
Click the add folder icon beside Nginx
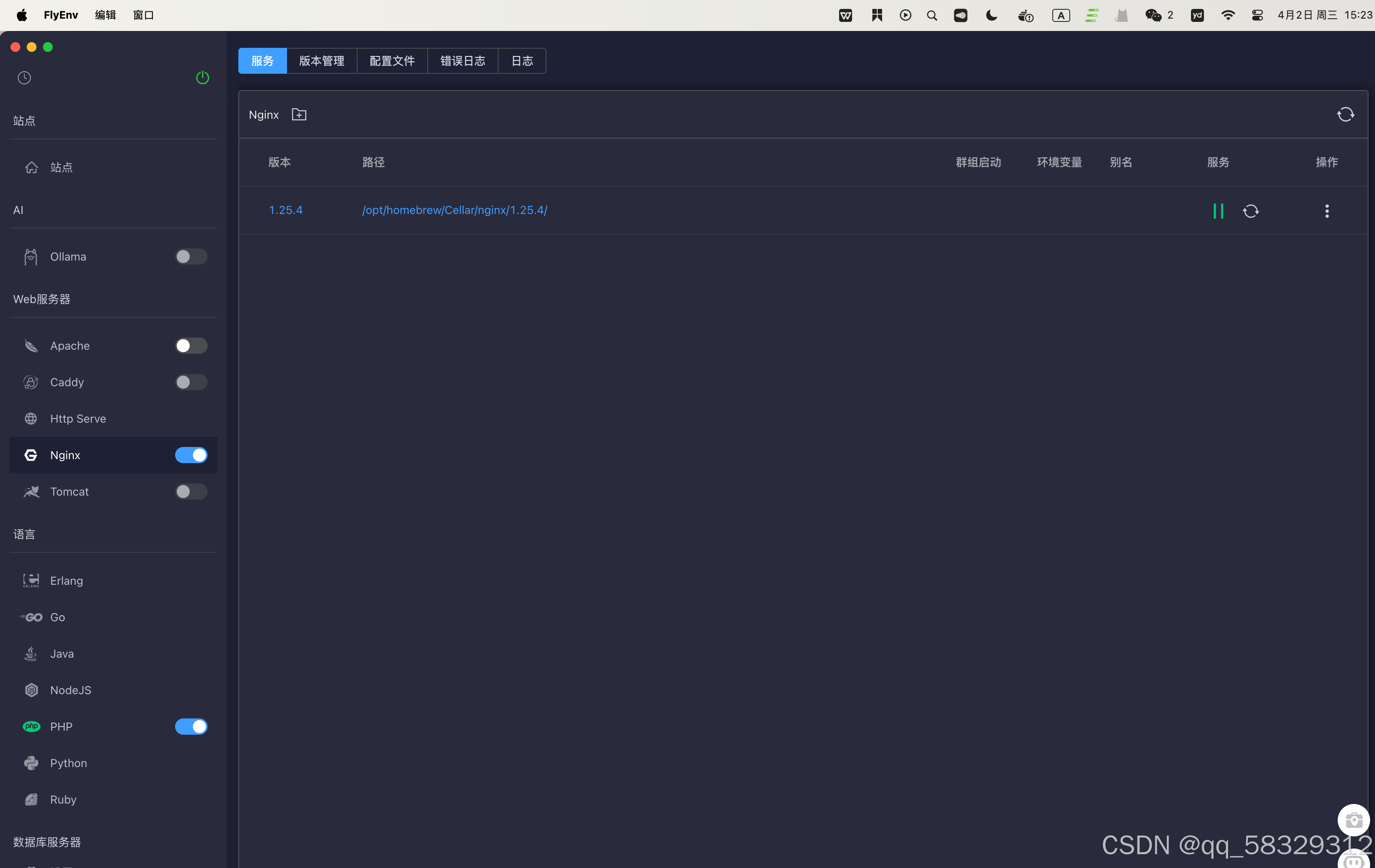tap(299, 115)
